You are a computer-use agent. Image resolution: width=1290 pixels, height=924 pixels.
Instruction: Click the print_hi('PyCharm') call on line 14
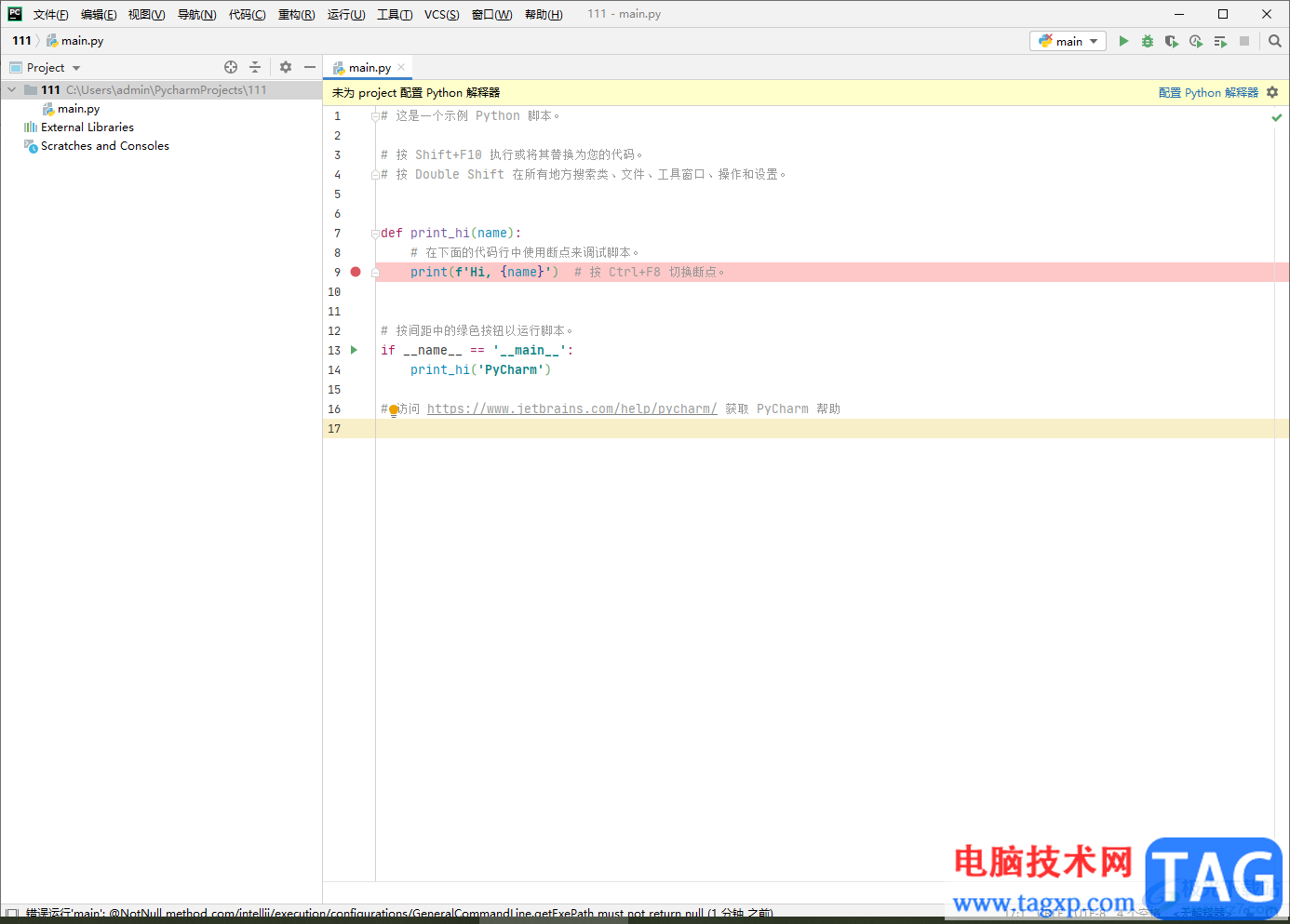click(481, 369)
